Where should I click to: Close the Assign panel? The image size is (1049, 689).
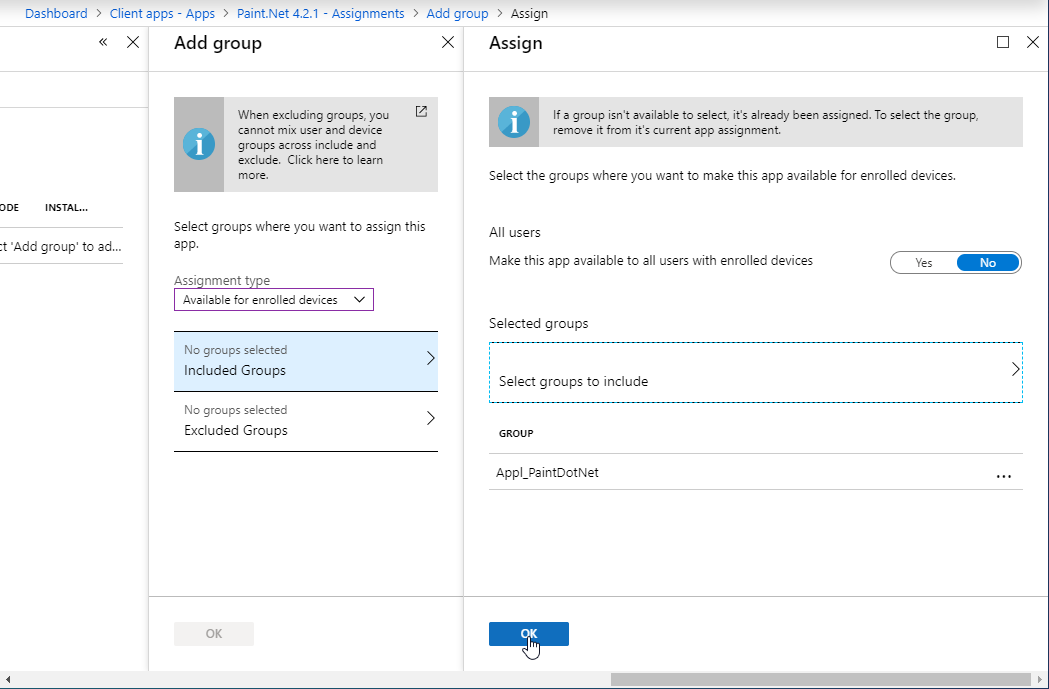pos(1033,42)
